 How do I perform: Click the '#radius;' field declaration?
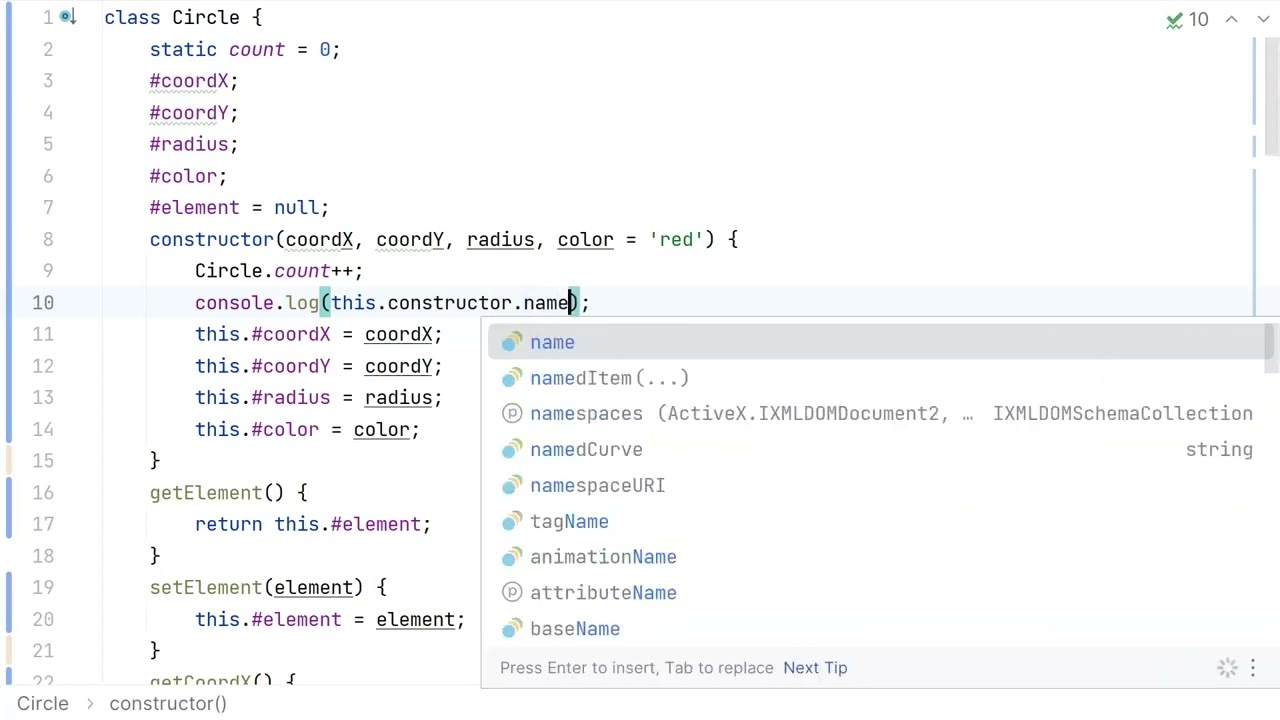pyautogui.click(x=194, y=145)
